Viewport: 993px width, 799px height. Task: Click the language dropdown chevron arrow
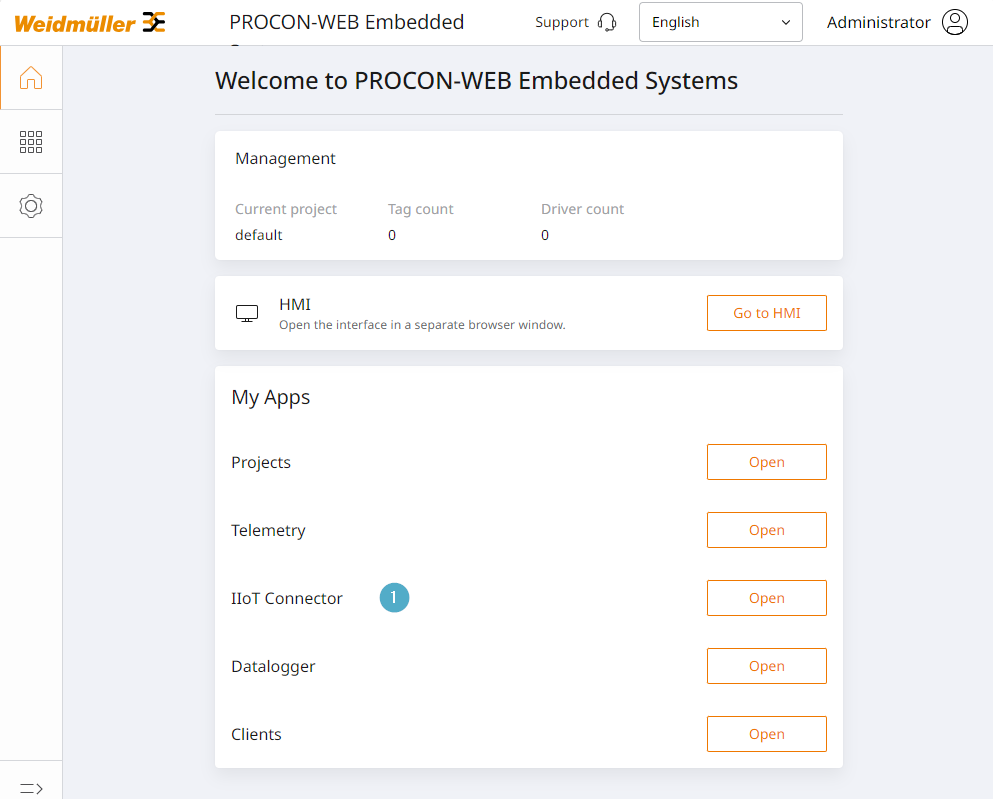click(786, 22)
